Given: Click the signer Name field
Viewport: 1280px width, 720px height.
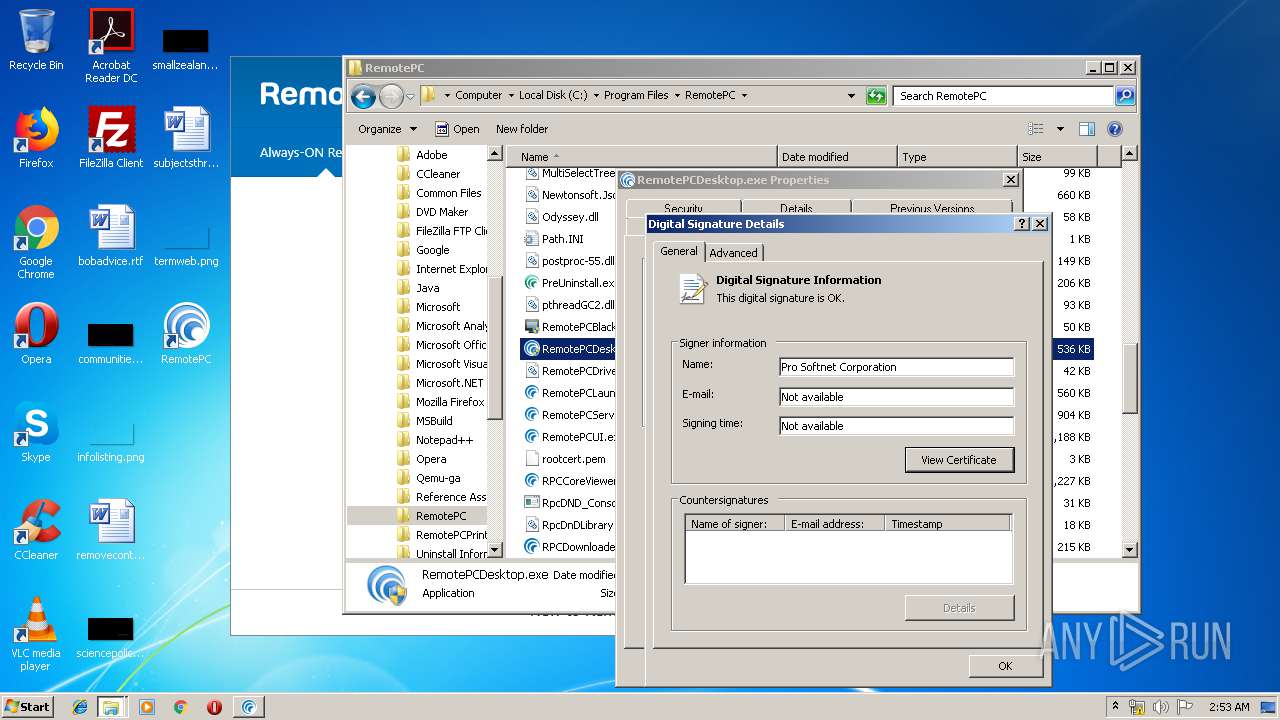Looking at the screenshot, I should tap(896, 367).
